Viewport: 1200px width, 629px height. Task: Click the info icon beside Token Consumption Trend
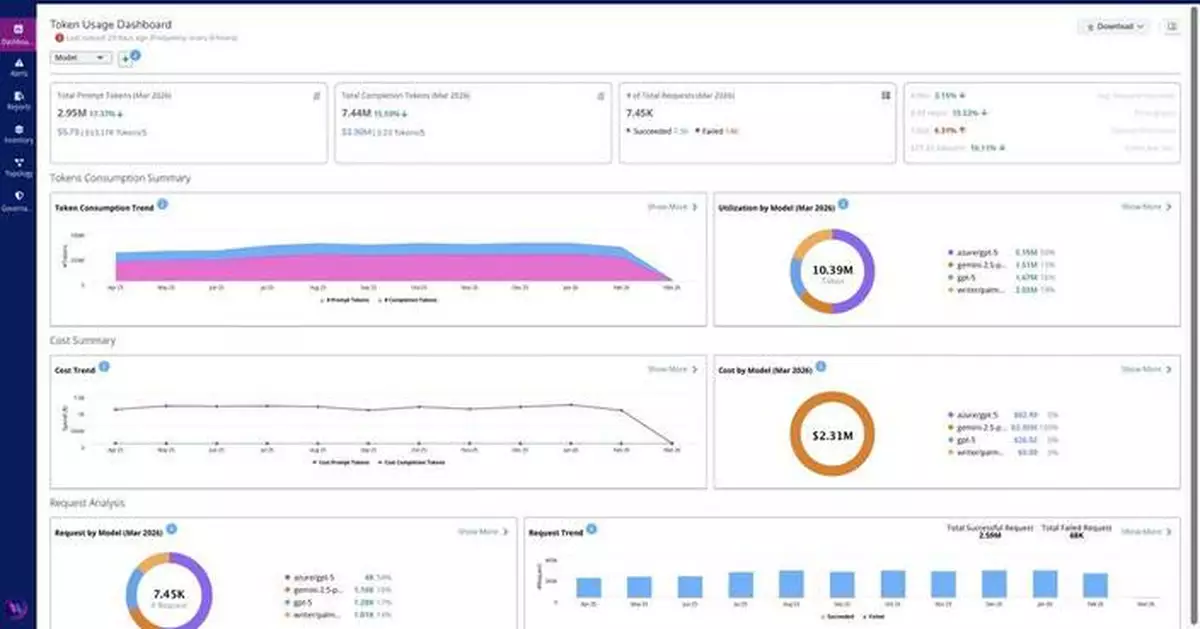(x=162, y=205)
